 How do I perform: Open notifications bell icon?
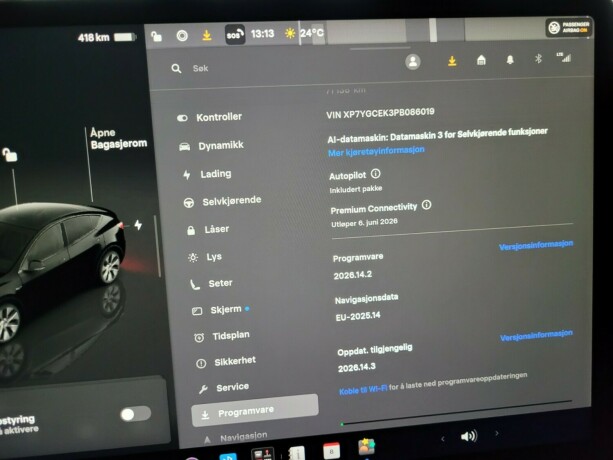(x=510, y=60)
